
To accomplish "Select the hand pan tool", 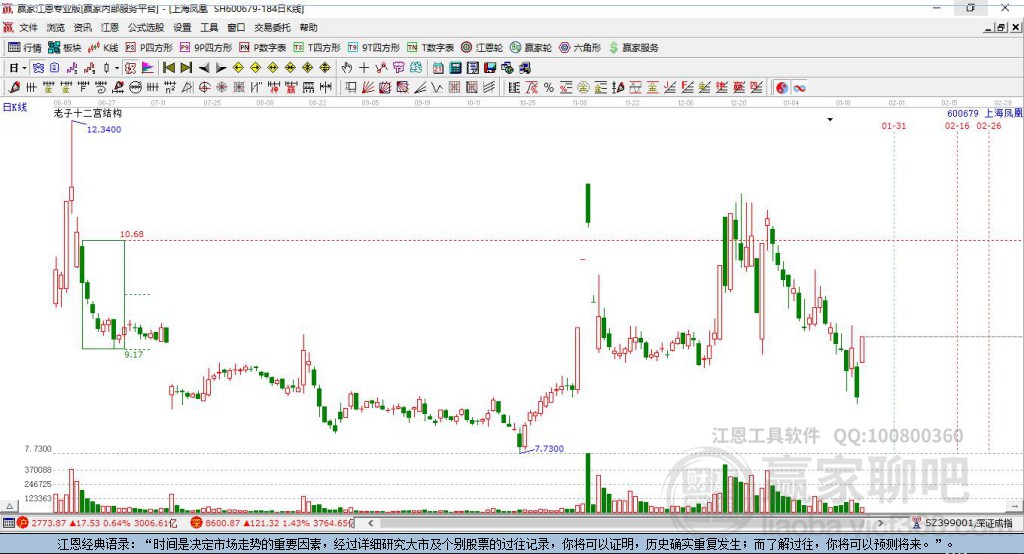I will click(x=347, y=68).
